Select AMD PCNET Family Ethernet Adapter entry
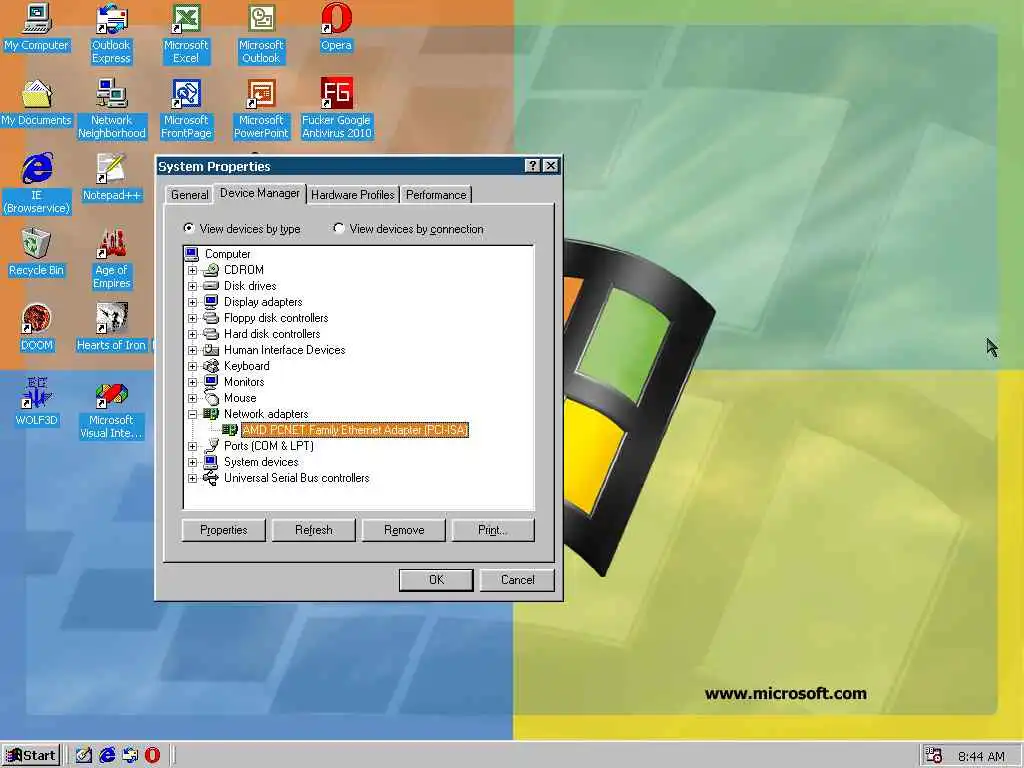Image resolution: width=1024 pixels, height=768 pixels. (x=355, y=430)
